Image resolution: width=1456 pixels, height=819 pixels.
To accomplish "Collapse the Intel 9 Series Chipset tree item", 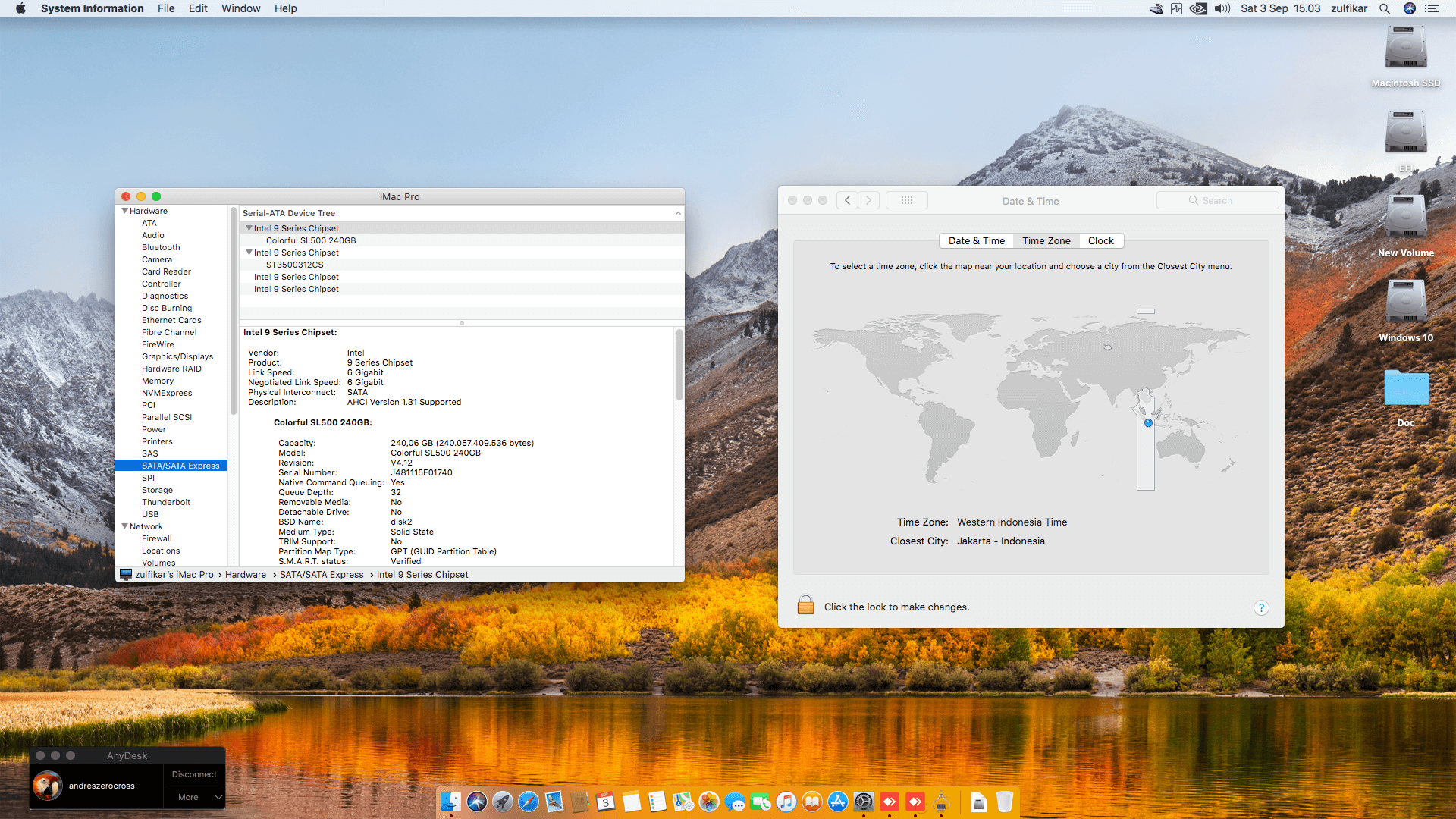I will [249, 227].
